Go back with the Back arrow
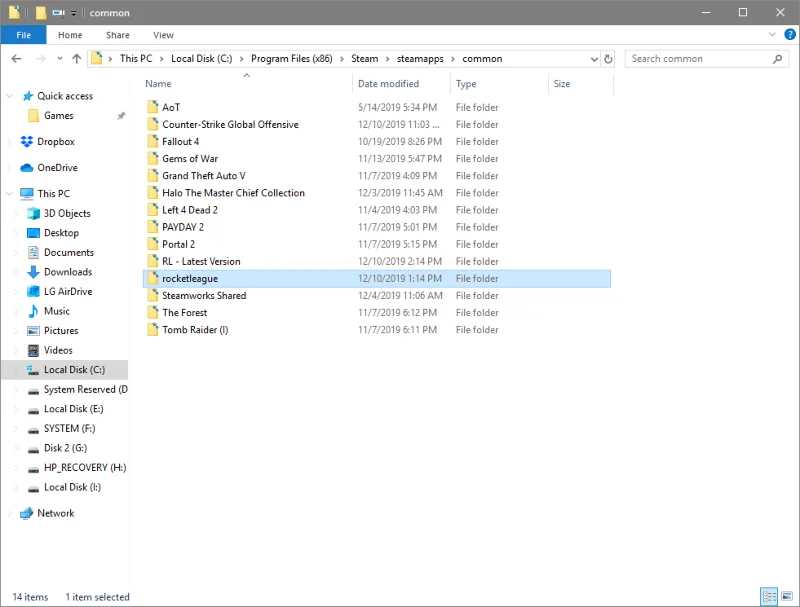Viewport: 800px width, 607px height. 16,59
